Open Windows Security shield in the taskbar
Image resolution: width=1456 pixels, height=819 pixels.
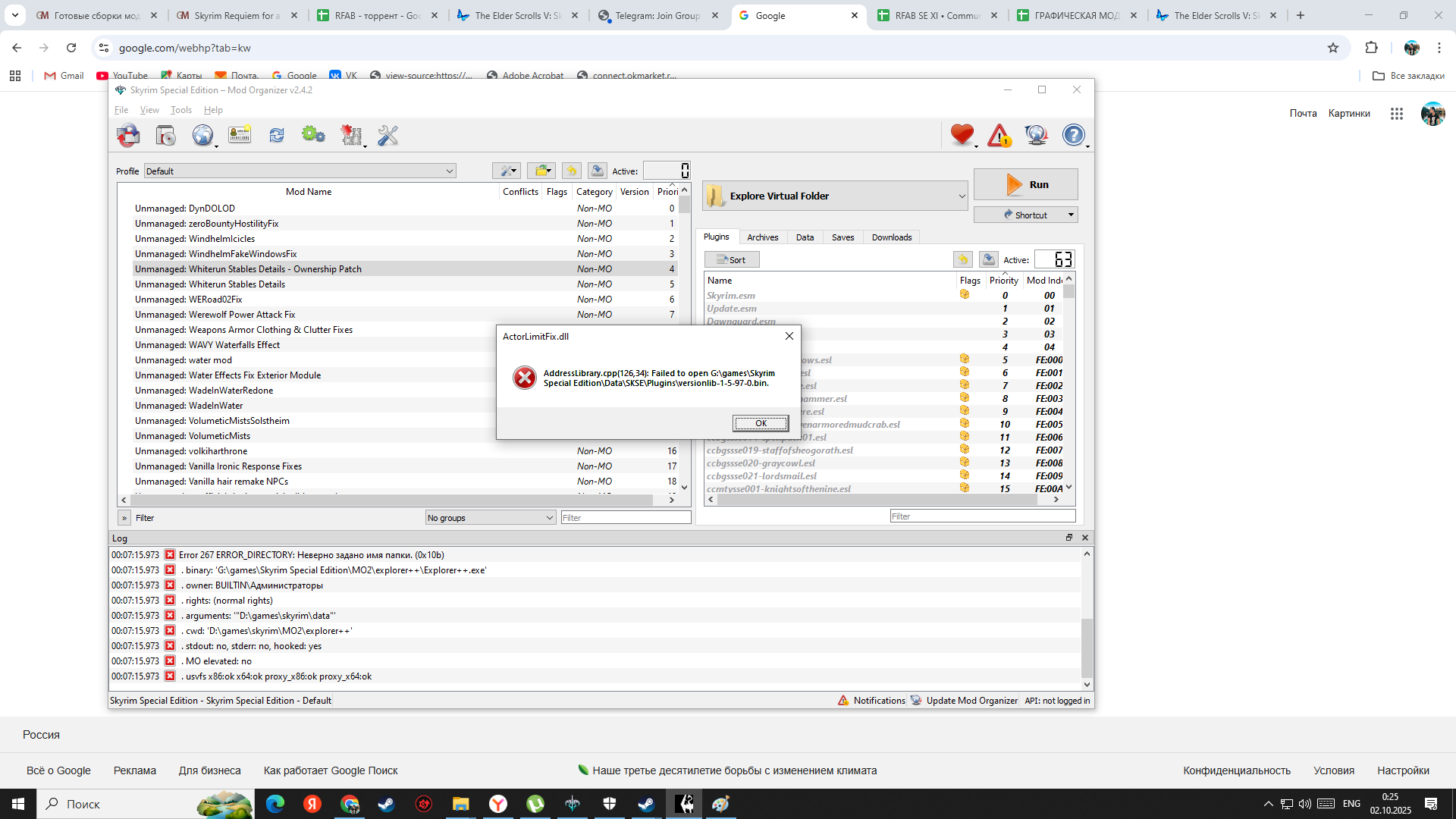coord(609,804)
